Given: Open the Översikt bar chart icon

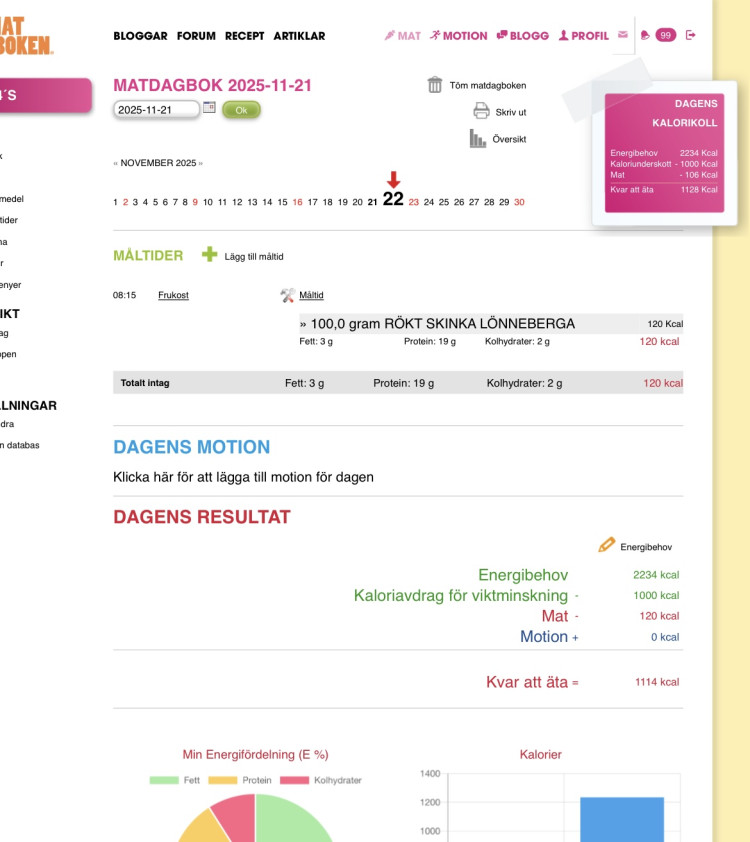Looking at the screenshot, I should (x=478, y=139).
